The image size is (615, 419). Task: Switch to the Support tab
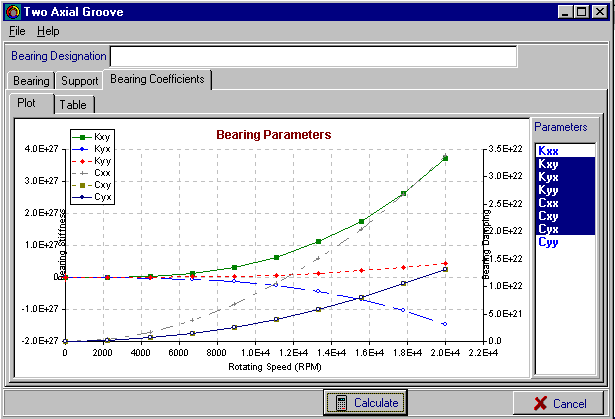pyautogui.click(x=79, y=81)
